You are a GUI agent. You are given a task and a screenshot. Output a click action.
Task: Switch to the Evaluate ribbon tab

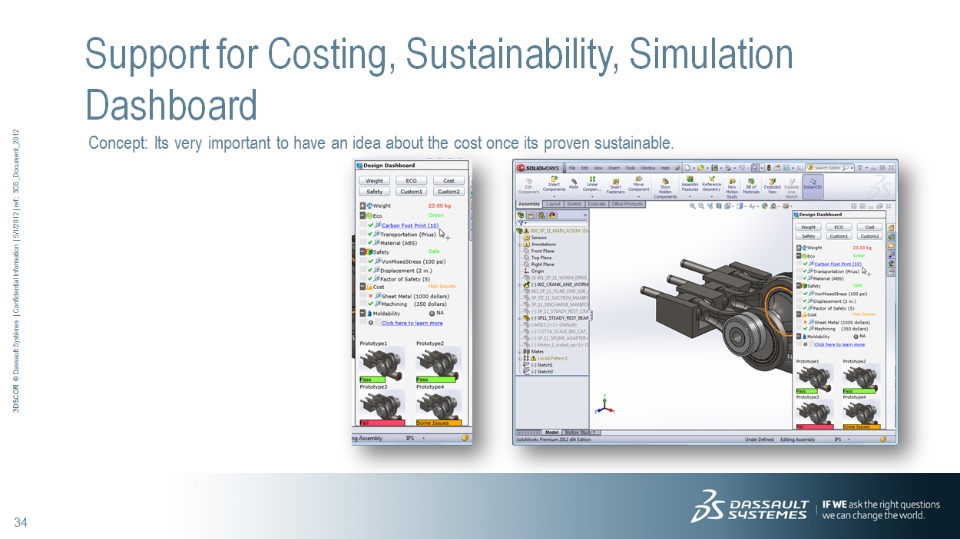(x=596, y=204)
